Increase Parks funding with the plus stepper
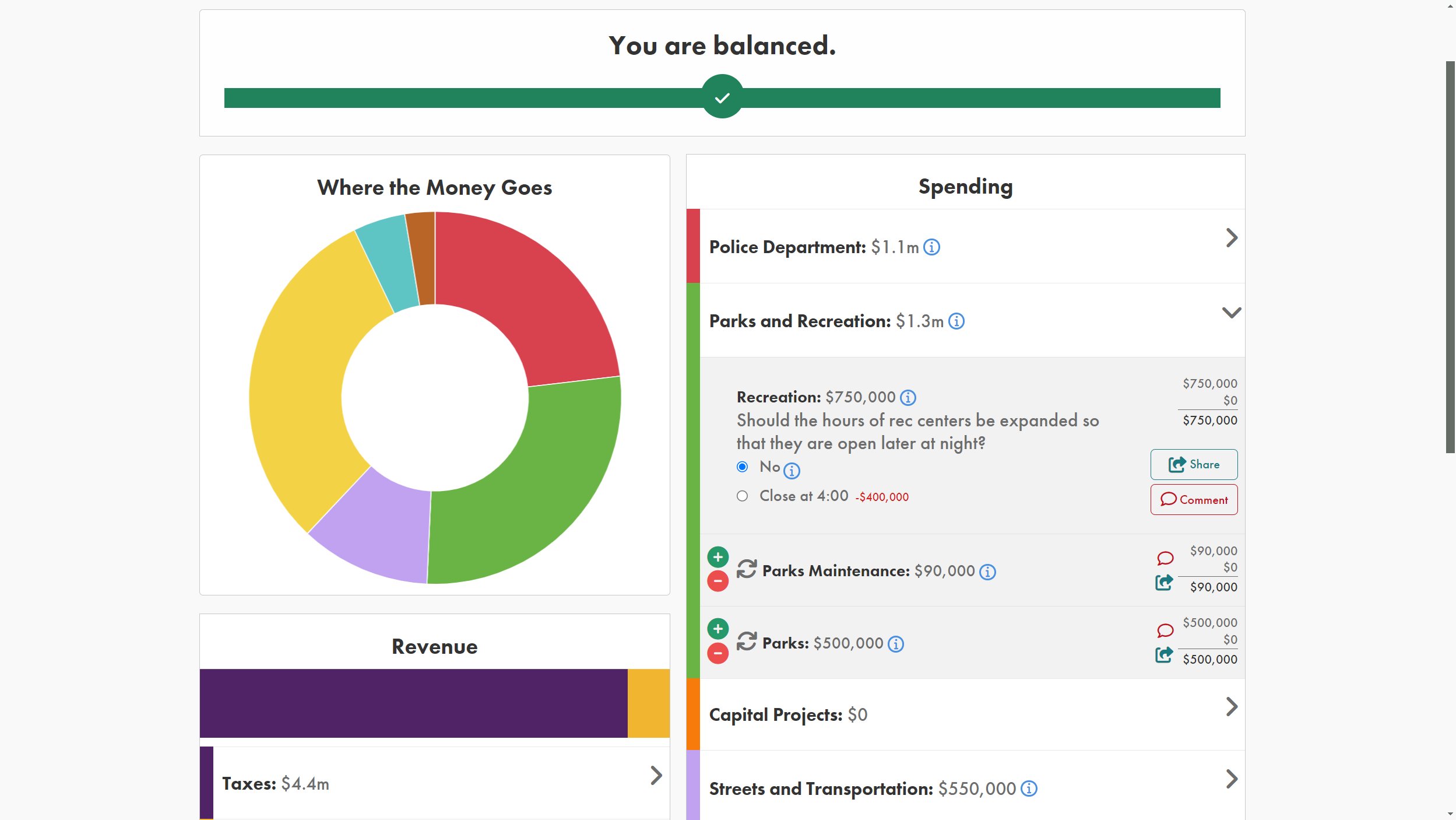 click(x=719, y=629)
